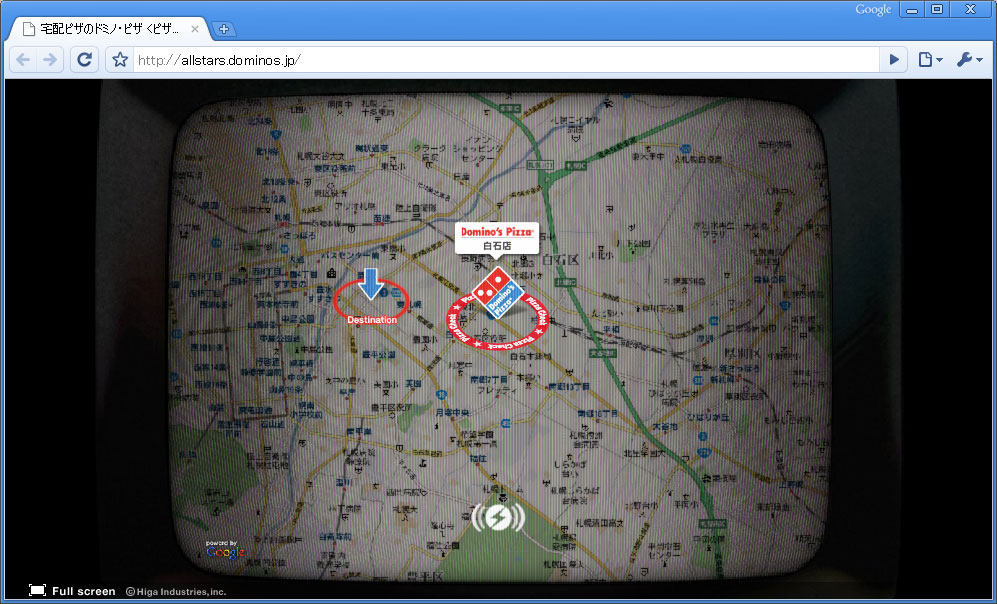The width and height of the screenshot is (997, 604).
Task: Maximize the browser window
Action: [x=937, y=10]
